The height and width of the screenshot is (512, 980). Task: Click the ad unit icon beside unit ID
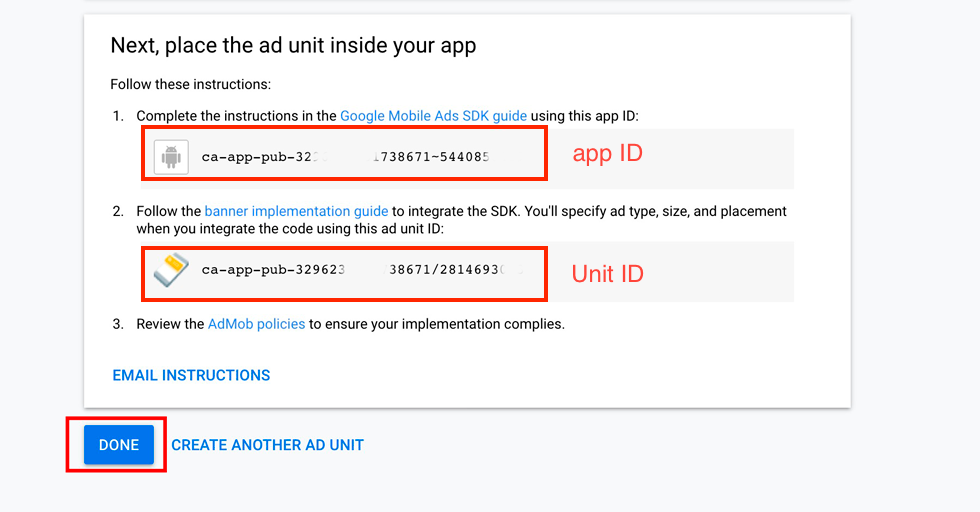tap(171, 269)
